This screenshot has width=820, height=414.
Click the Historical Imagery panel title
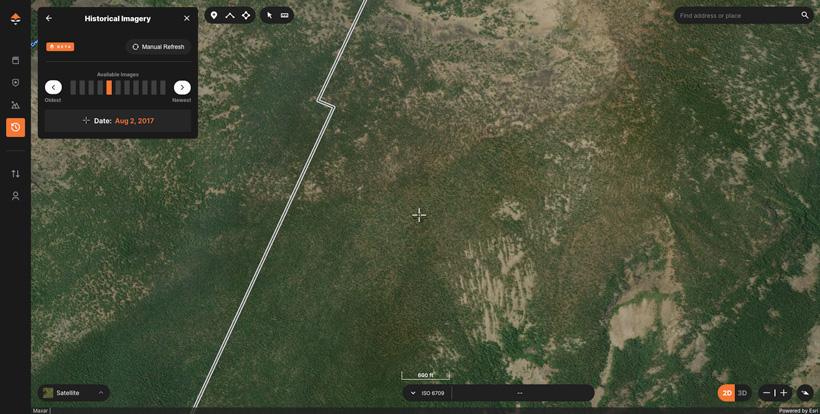point(118,18)
